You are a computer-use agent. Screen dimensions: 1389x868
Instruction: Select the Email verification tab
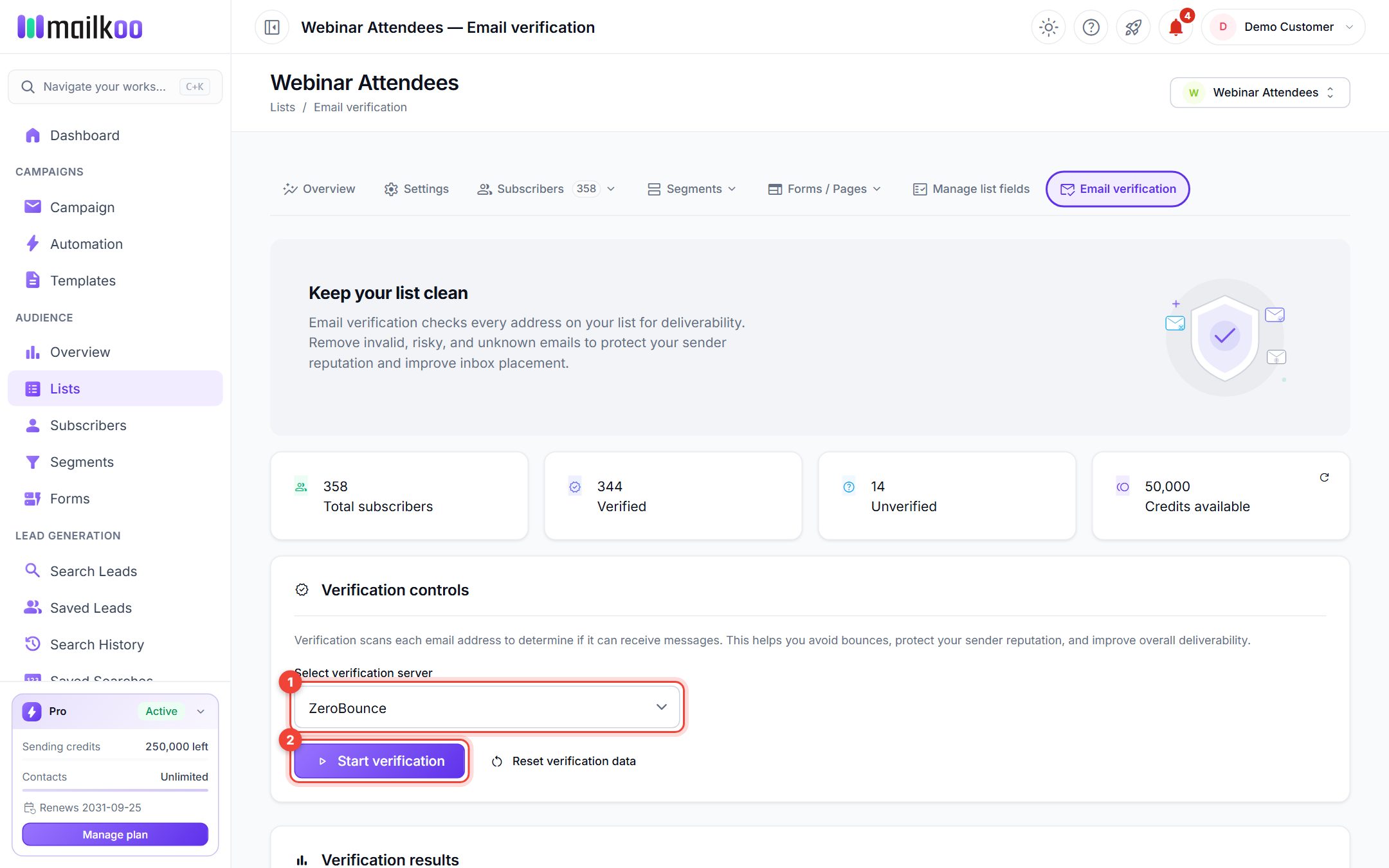[x=1118, y=189]
